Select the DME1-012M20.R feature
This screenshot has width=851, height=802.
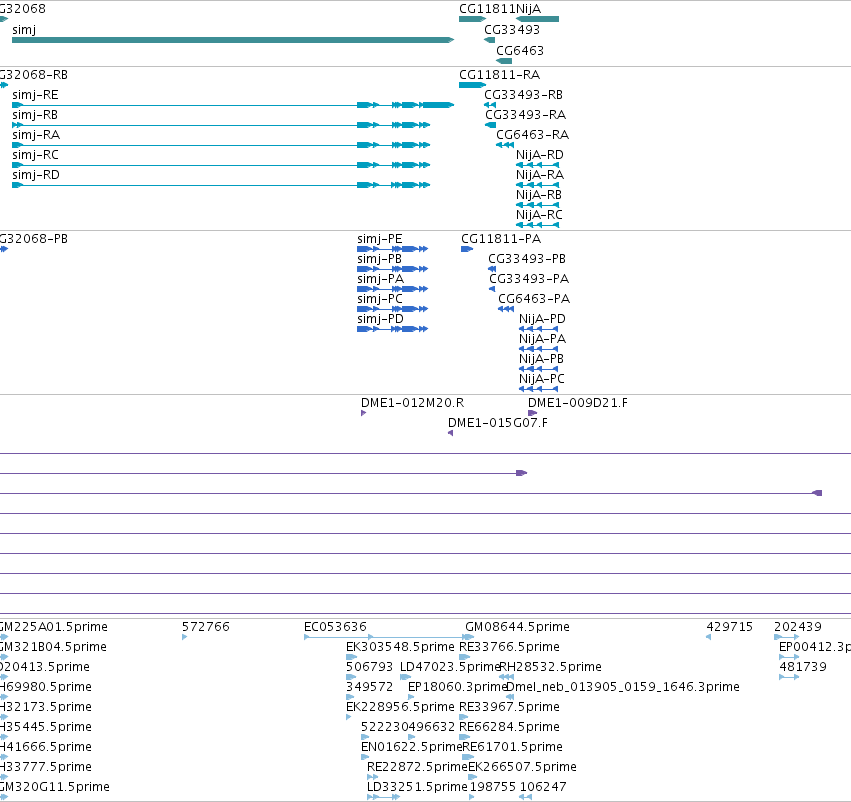coord(364,413)
